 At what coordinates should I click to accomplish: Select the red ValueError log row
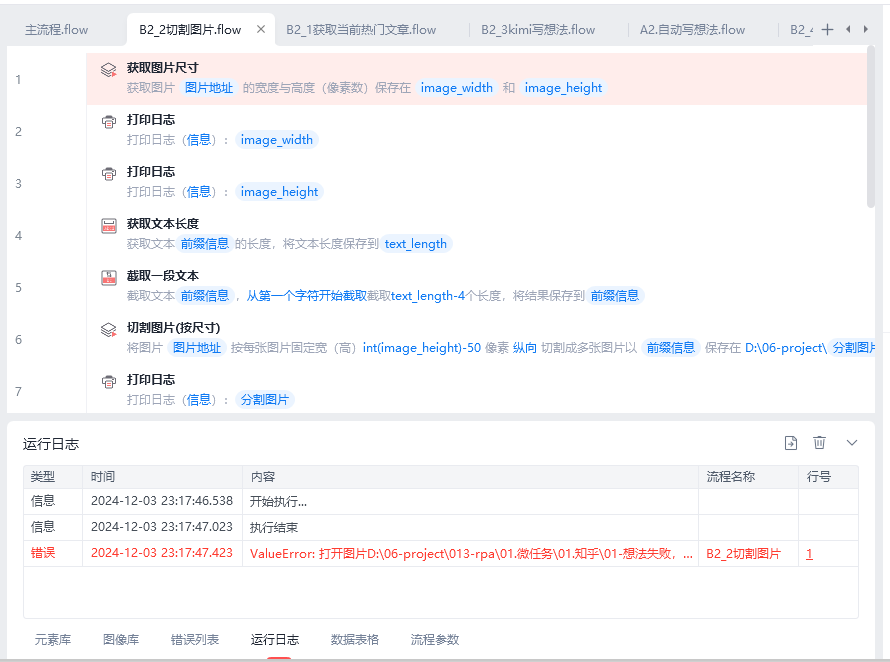tap(470, 554)
